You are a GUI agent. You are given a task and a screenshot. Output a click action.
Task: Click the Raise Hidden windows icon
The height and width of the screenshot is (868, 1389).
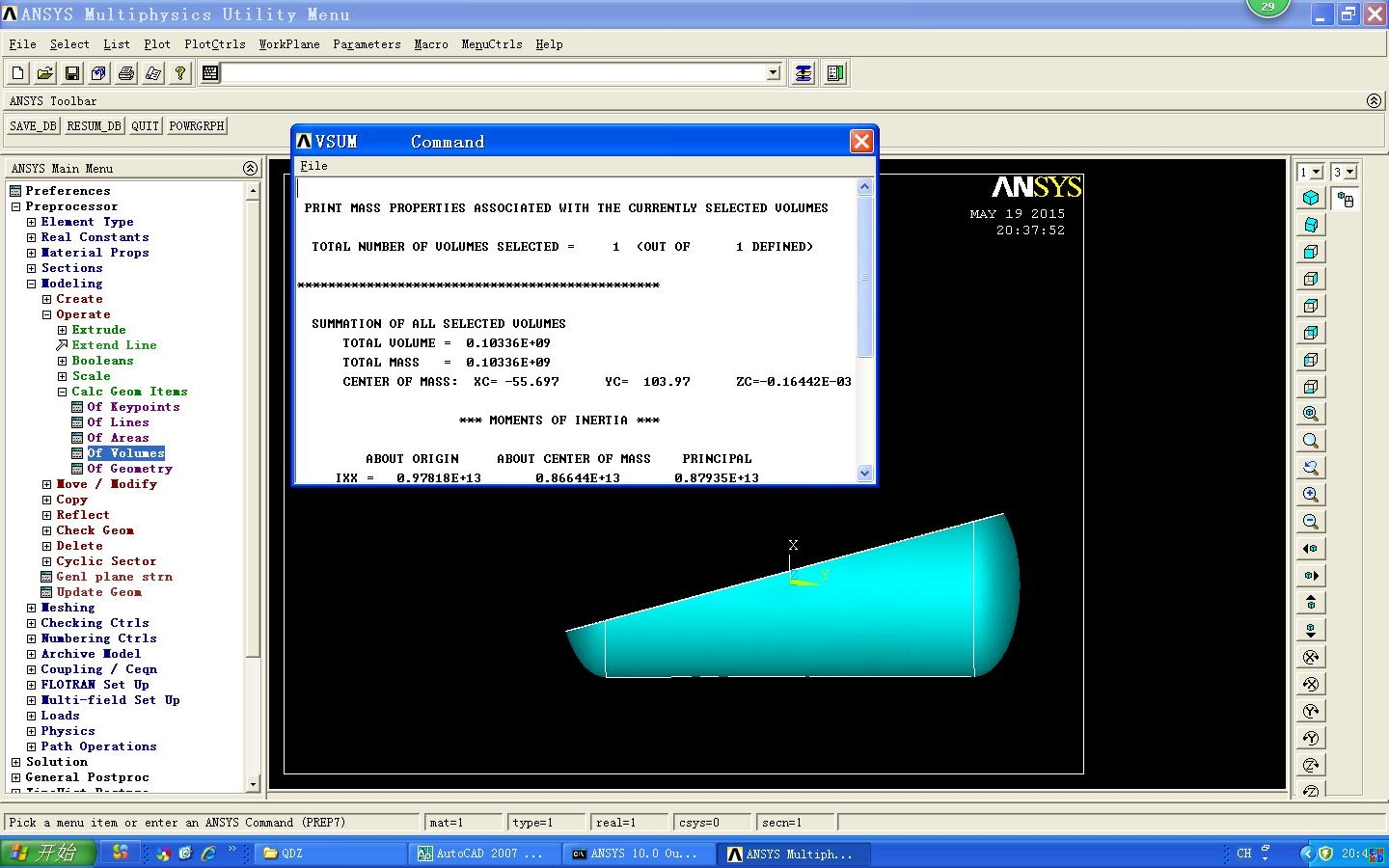(803, 73)
